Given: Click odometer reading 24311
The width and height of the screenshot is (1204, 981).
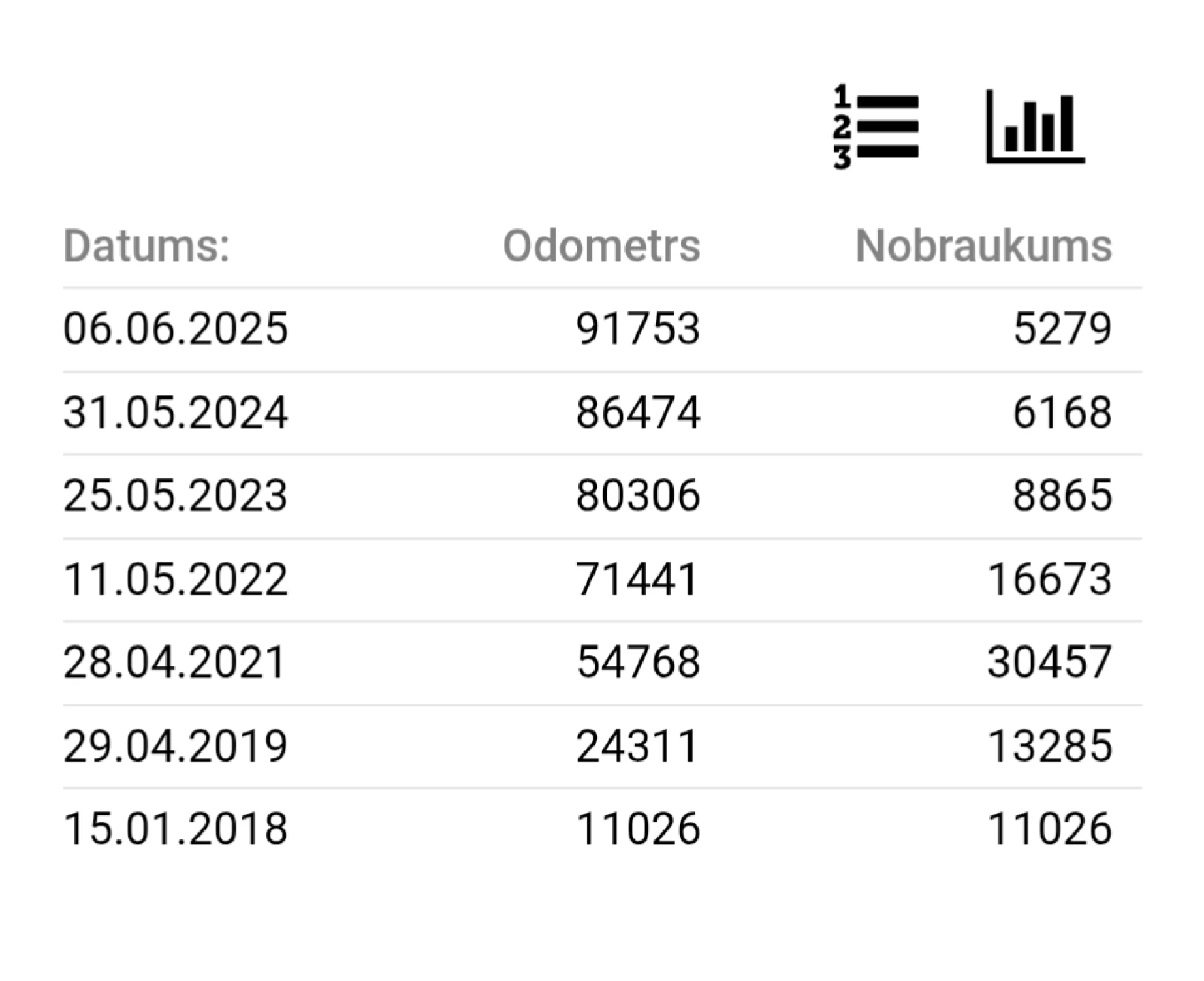Looking at the screenshot, I should pyautogui.click(x=638, y=746).
